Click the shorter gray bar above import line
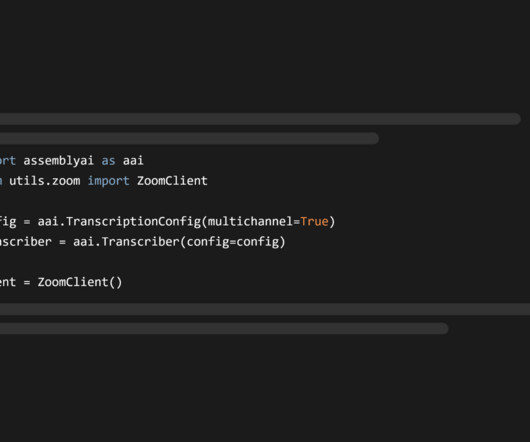This screenshot has width=530, height=442. pos(189,139)
